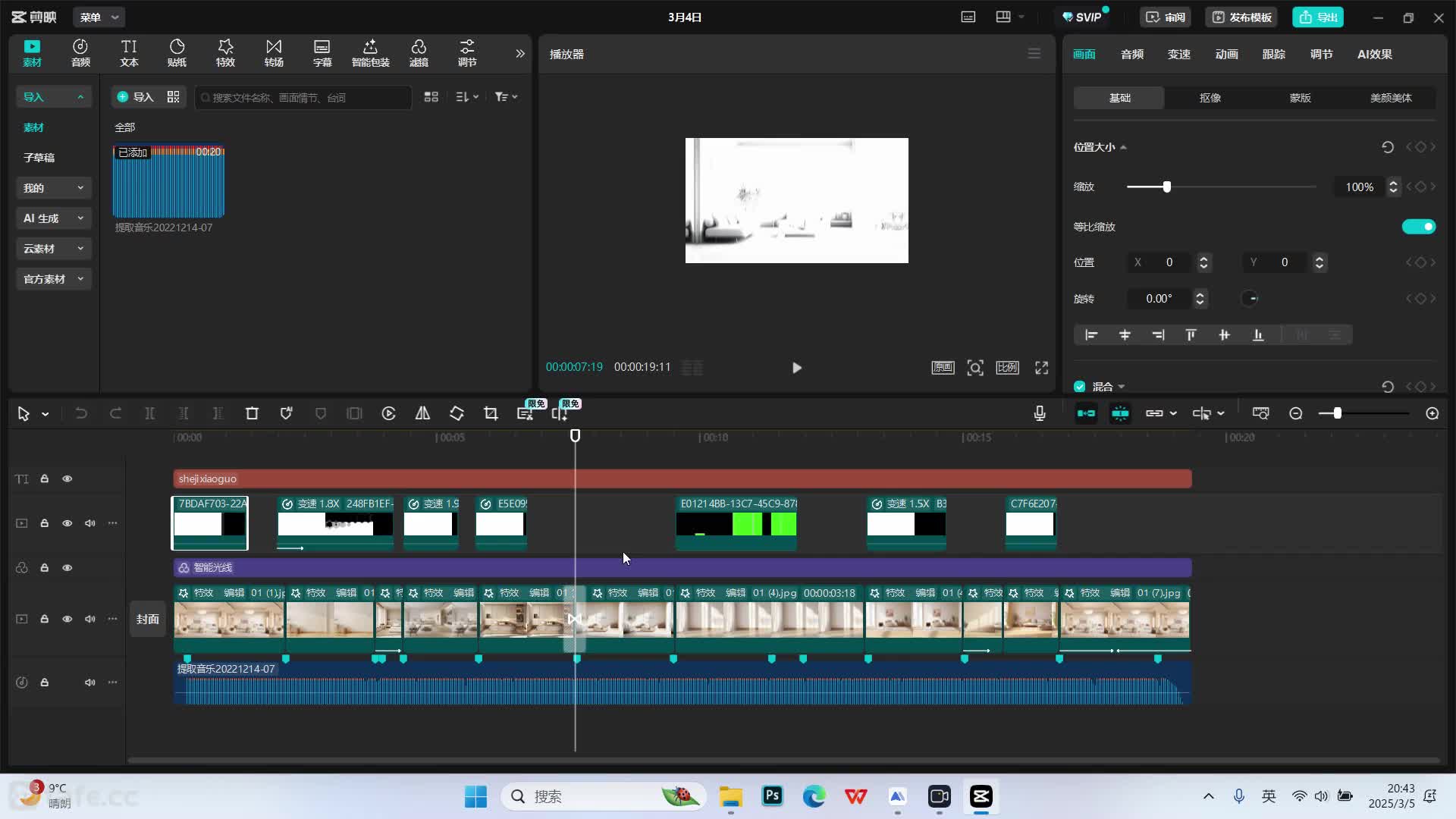Open the 文本 text panel icon

click(129, 53)
